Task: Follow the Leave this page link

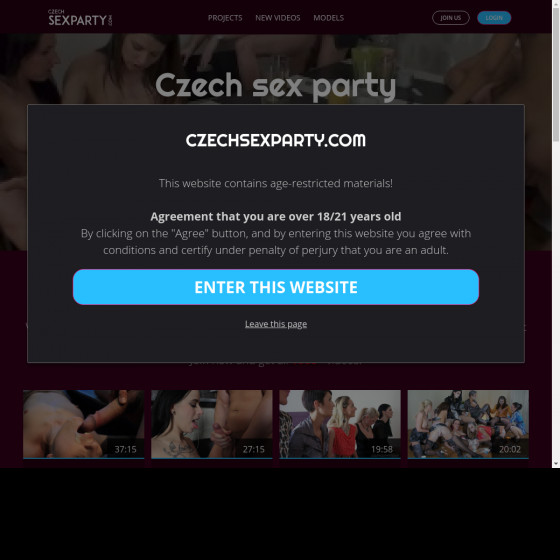Action: tap(276, 324)
